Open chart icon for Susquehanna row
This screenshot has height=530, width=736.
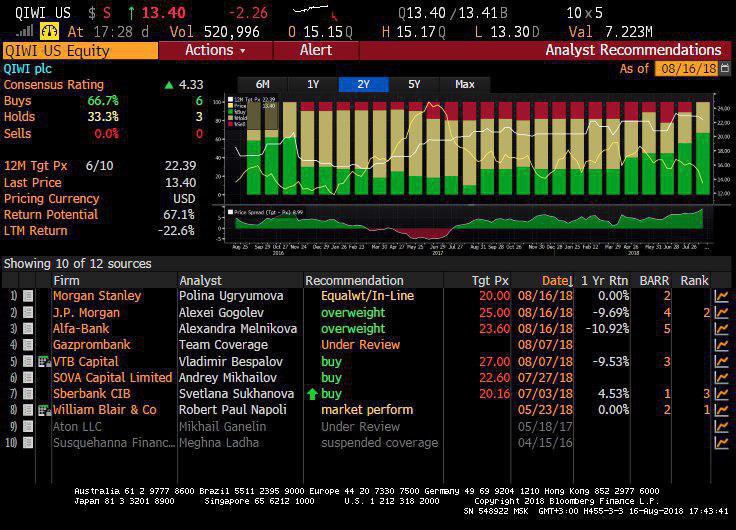click(721, 442)
